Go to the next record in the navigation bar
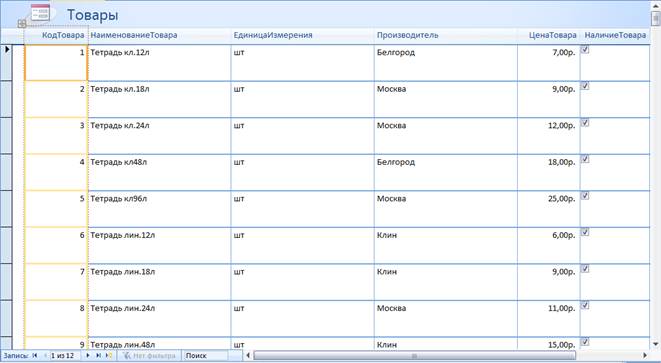Image resolution: width=661 pixels, height=363 pixels. coord(88,356)
